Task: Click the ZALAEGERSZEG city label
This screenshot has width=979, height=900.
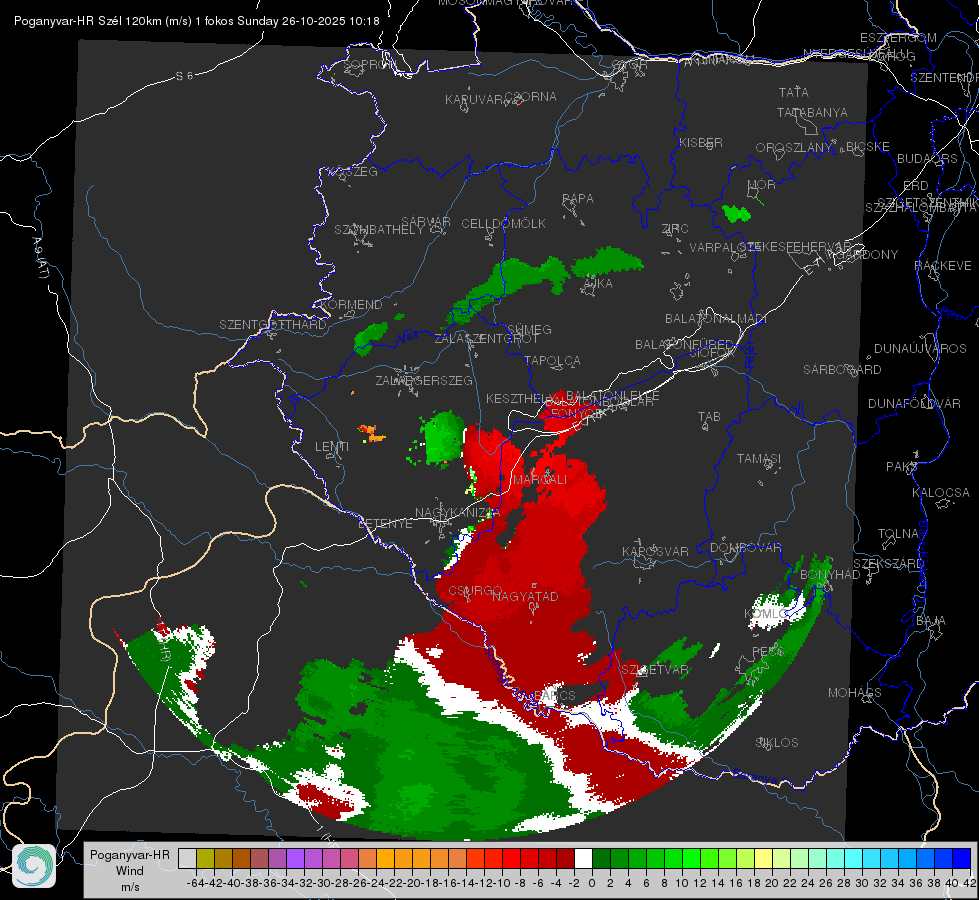Action: (x=424, y=380)
